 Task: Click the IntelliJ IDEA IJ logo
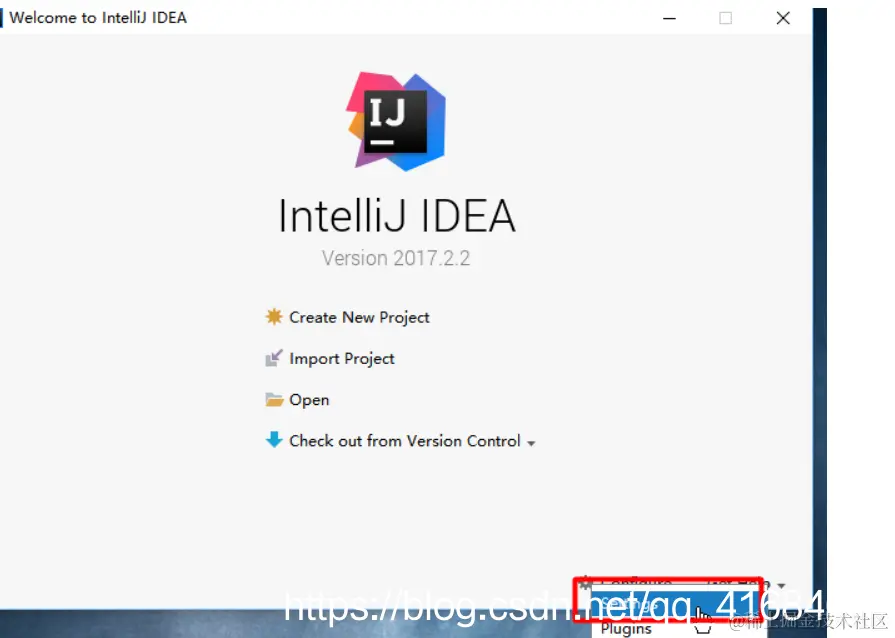point(396,122)
